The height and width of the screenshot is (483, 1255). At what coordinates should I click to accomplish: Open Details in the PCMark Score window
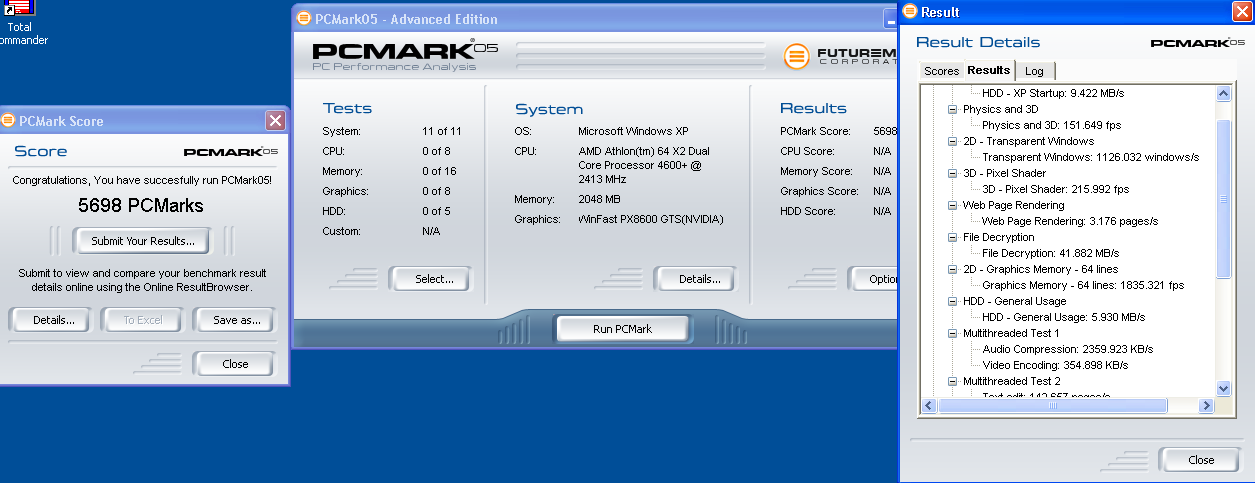click(54, 320)
